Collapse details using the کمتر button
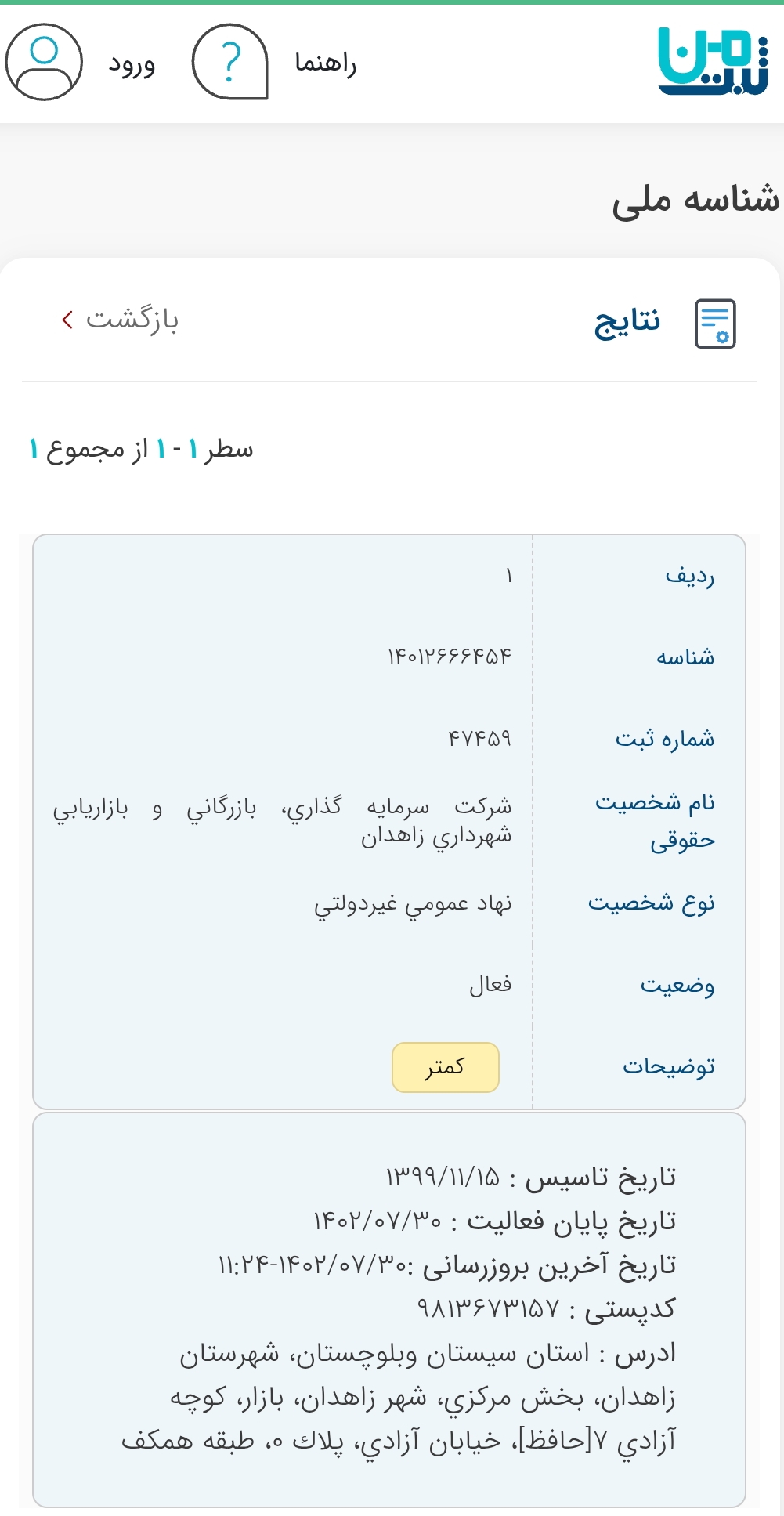 click(x=445, y=1066)
